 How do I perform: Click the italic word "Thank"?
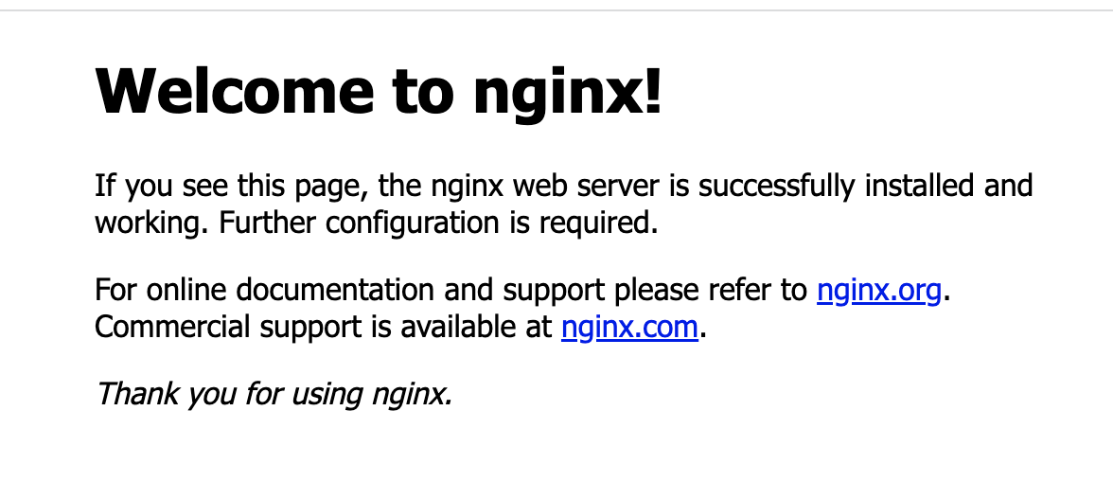(x=138, y=393)
